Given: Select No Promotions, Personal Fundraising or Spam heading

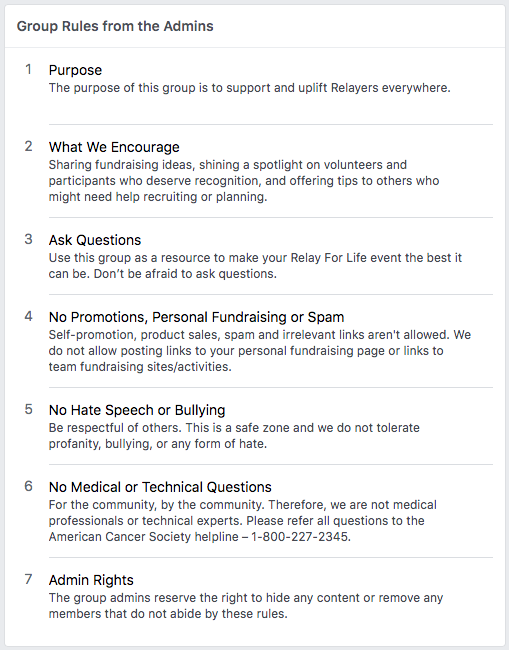Looking at the screenshot, I should point(196,317).
